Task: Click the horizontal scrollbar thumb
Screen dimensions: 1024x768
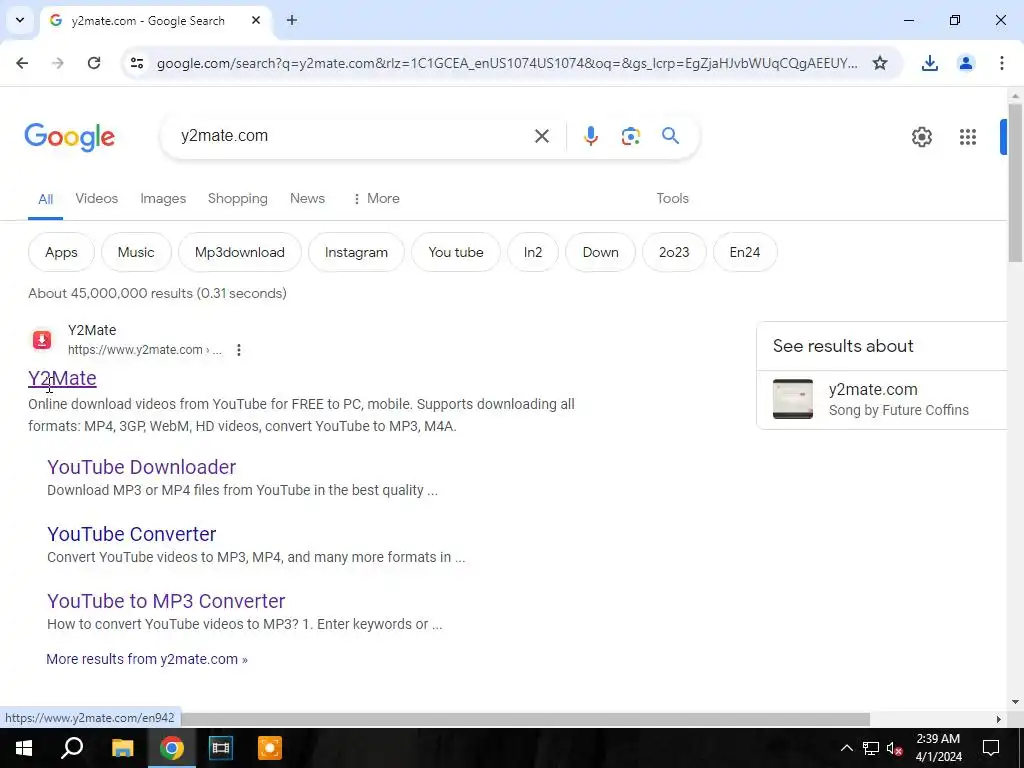Action: click(525, 719)
